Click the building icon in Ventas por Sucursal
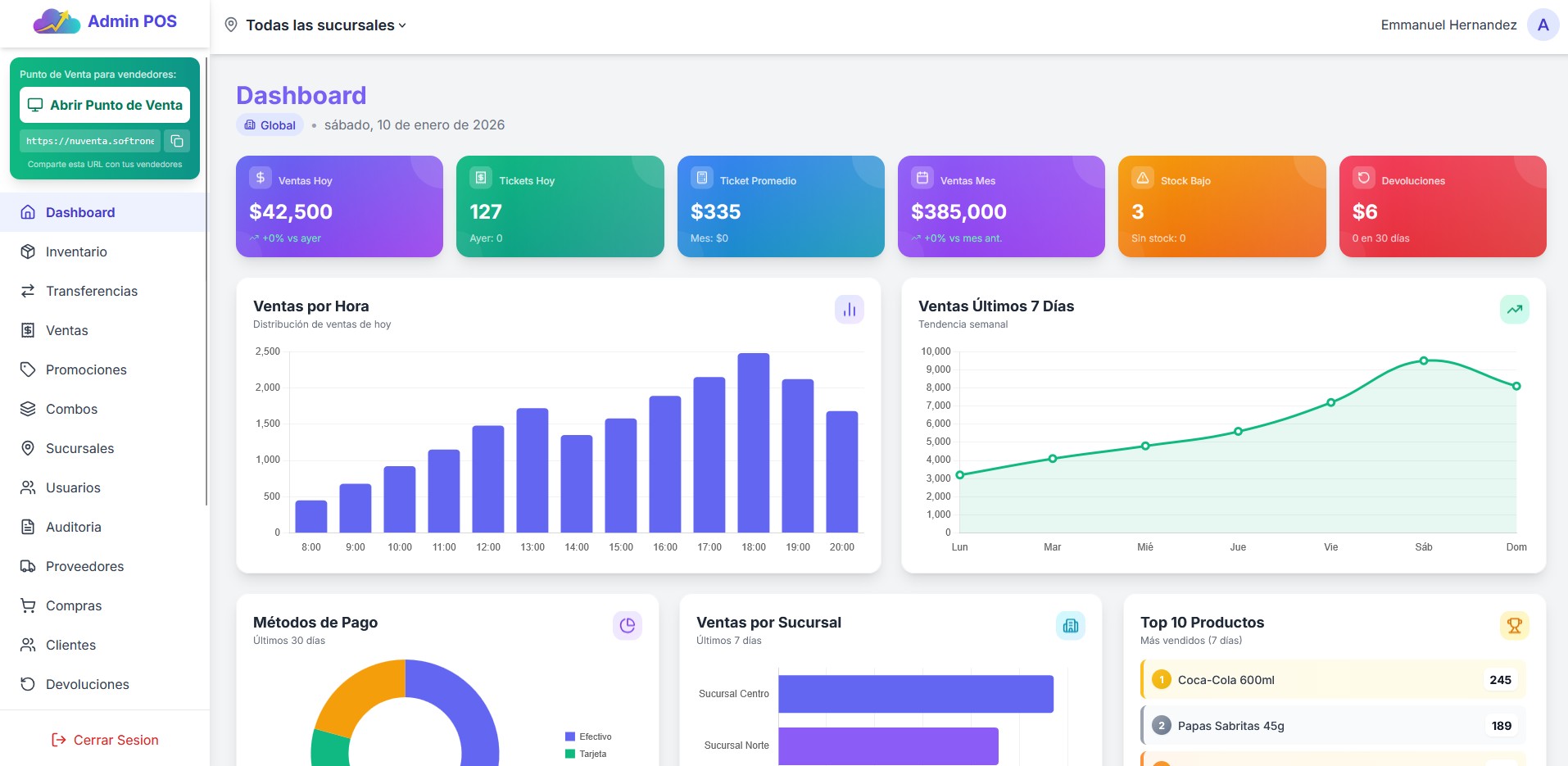 click(x=1070, y=625)
